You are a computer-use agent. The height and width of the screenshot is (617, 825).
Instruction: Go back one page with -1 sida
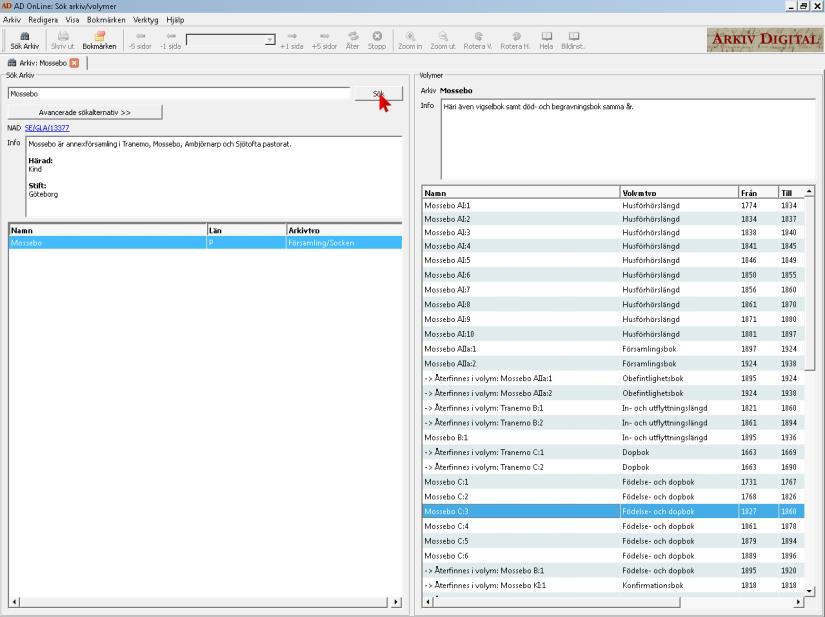click(x=170, y=41)
